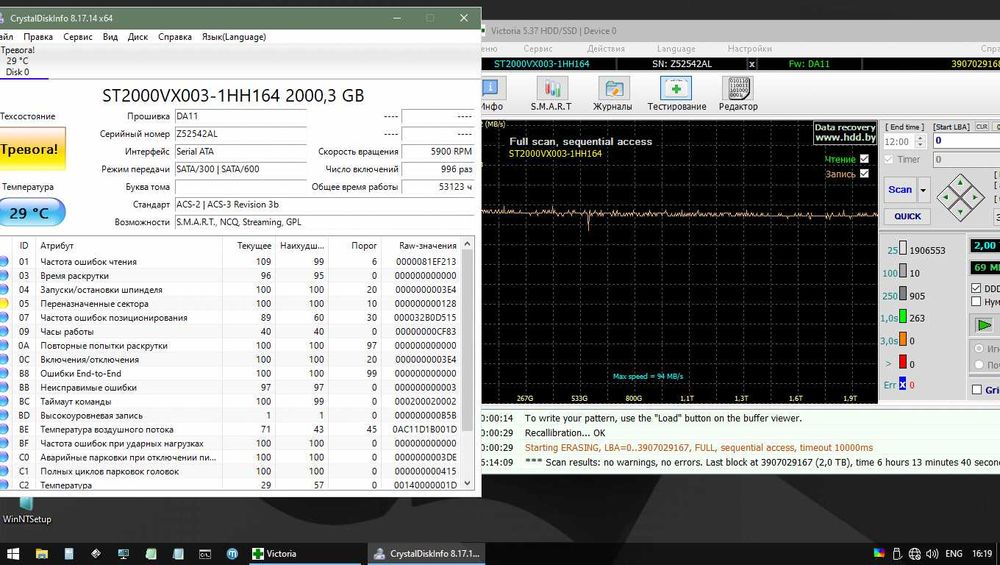1000x565 pixels.
Task: Click the colorful tray icon
Action: tap(879, 554)
